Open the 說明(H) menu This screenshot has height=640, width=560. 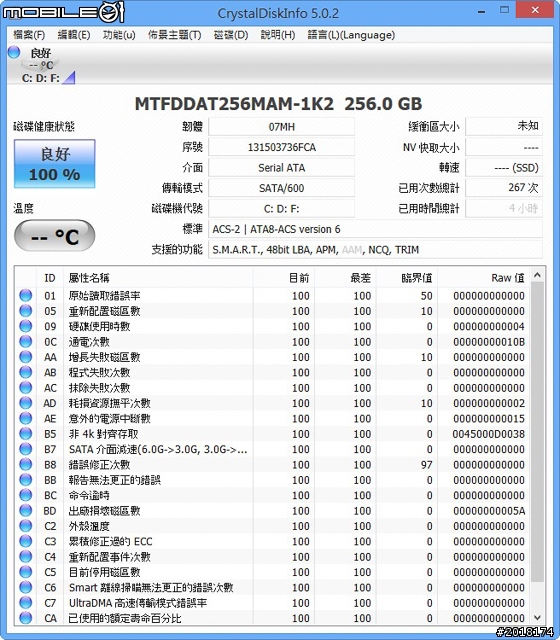pos(278,35)
